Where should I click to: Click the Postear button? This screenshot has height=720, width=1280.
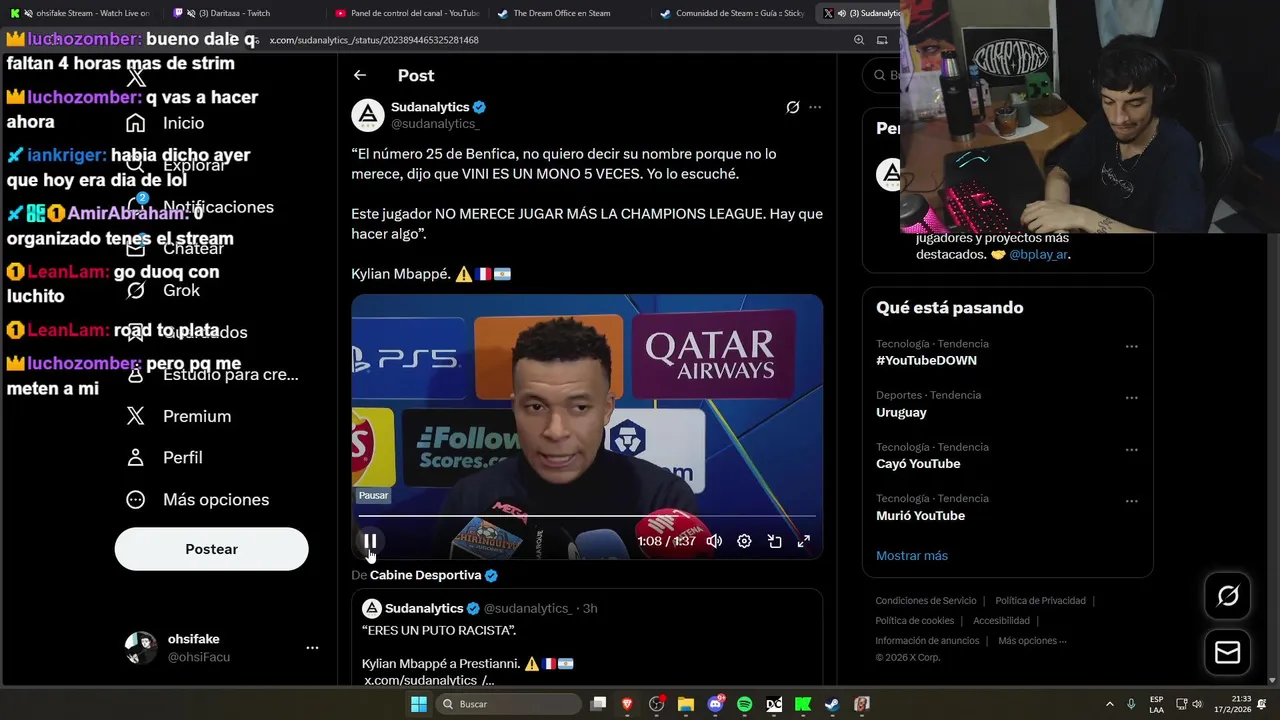[211, 549]
